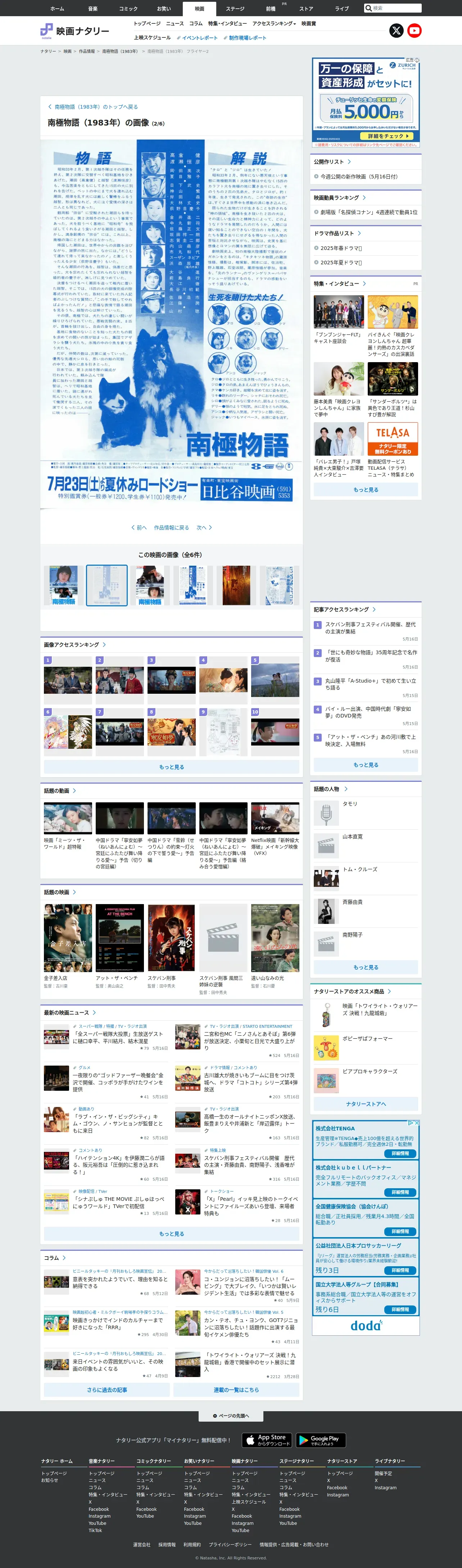Open the YouTube icon in header

(415, 31)
